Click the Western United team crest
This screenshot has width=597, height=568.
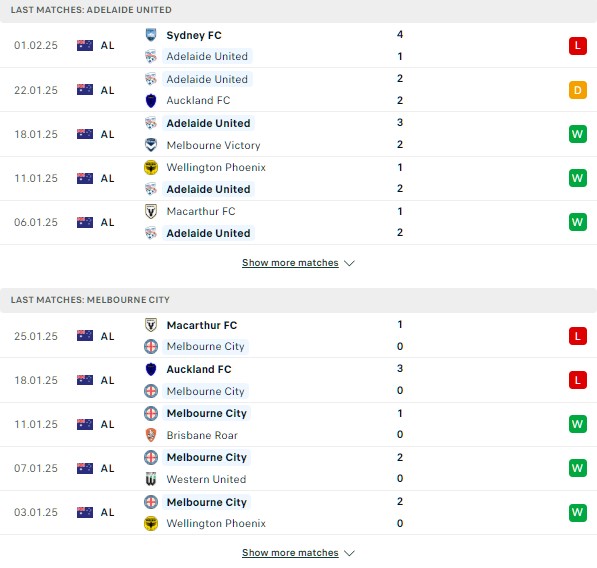click(151, 479)
